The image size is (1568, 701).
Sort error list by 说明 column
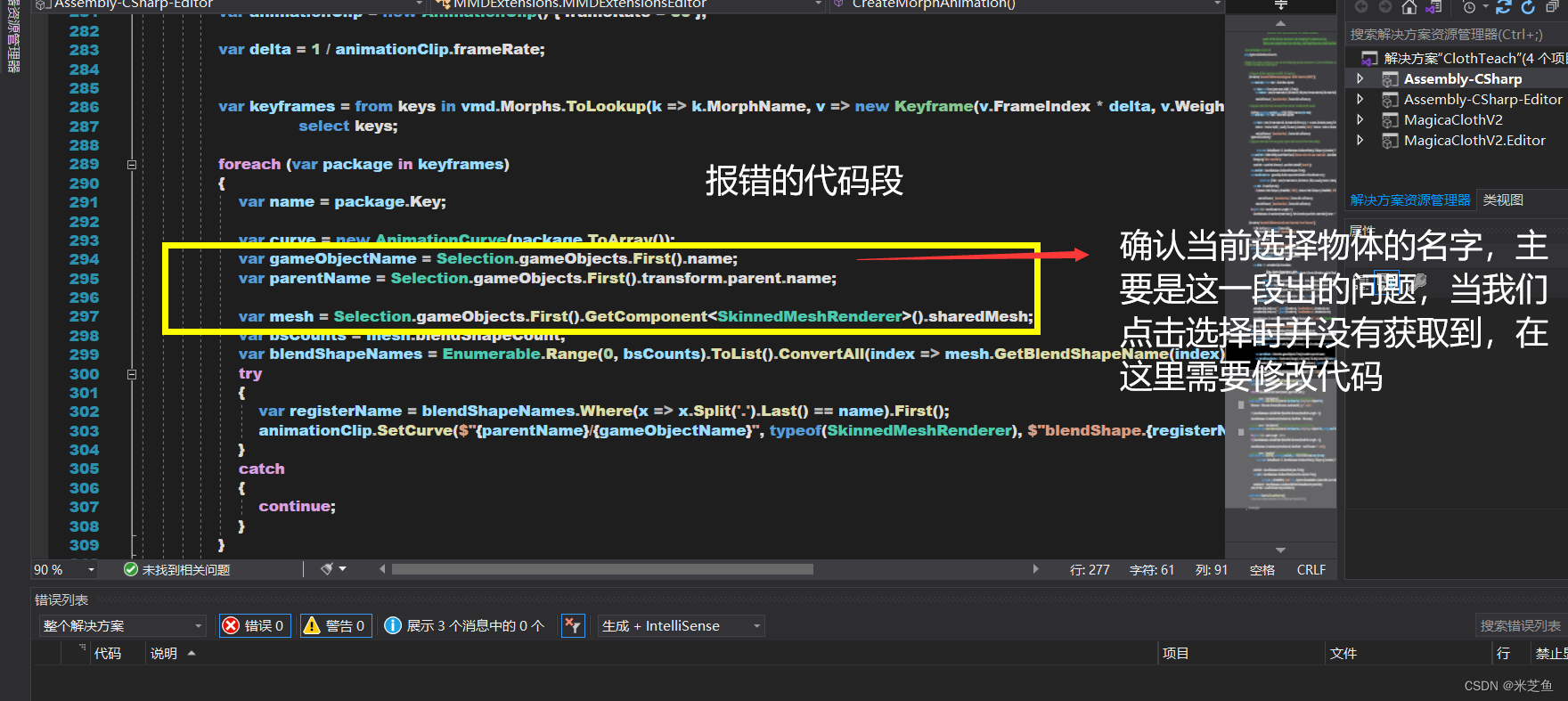(x=164, y=654)
